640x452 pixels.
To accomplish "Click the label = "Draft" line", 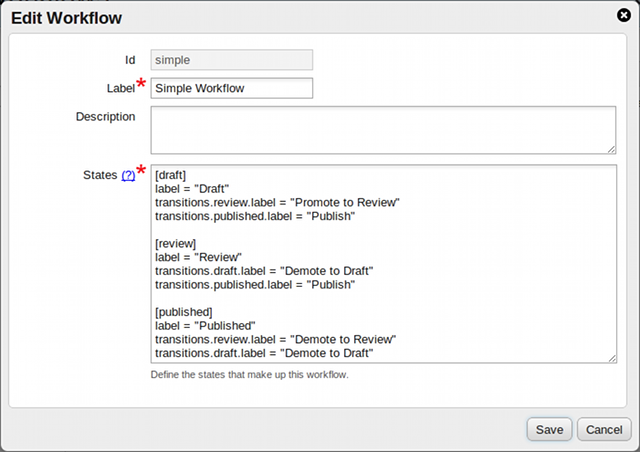I will [193, 188].
